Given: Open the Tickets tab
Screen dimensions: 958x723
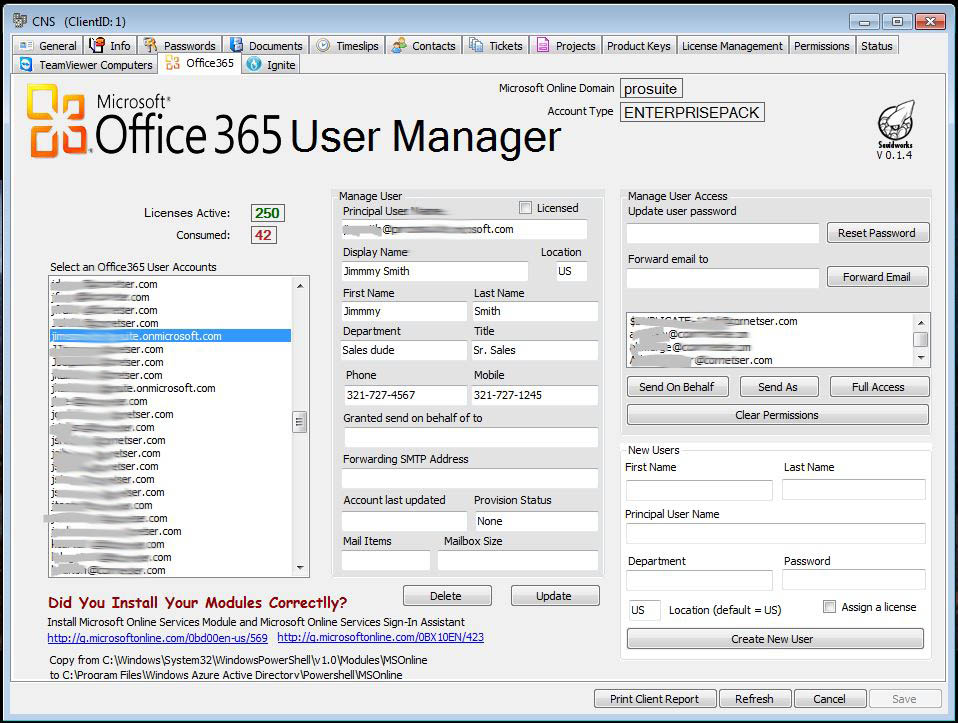Looking at the screenshot, I should coord(495,46).
